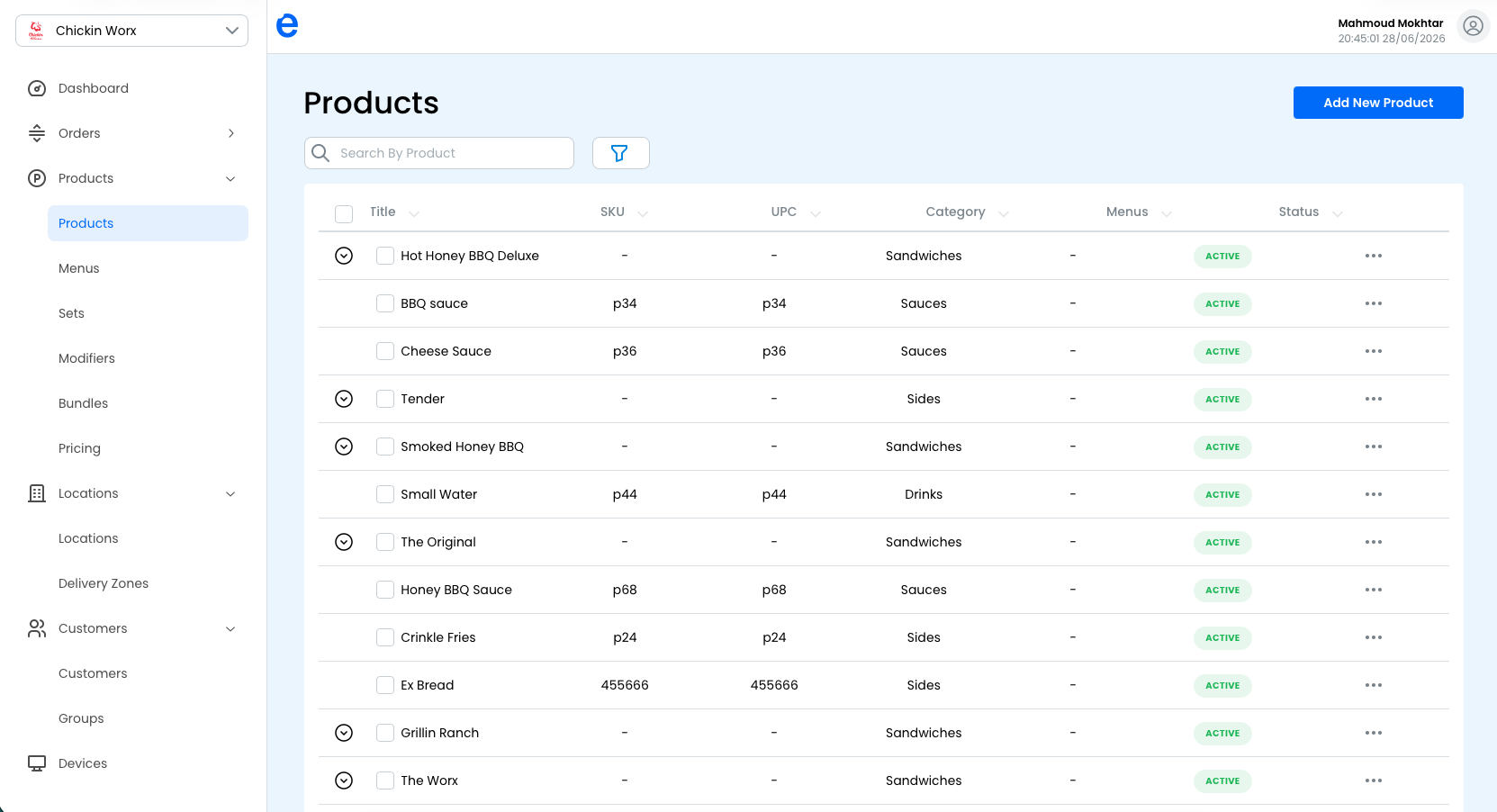
Task: Click the search magnifier icon
Action: click(x=320, y=153)
